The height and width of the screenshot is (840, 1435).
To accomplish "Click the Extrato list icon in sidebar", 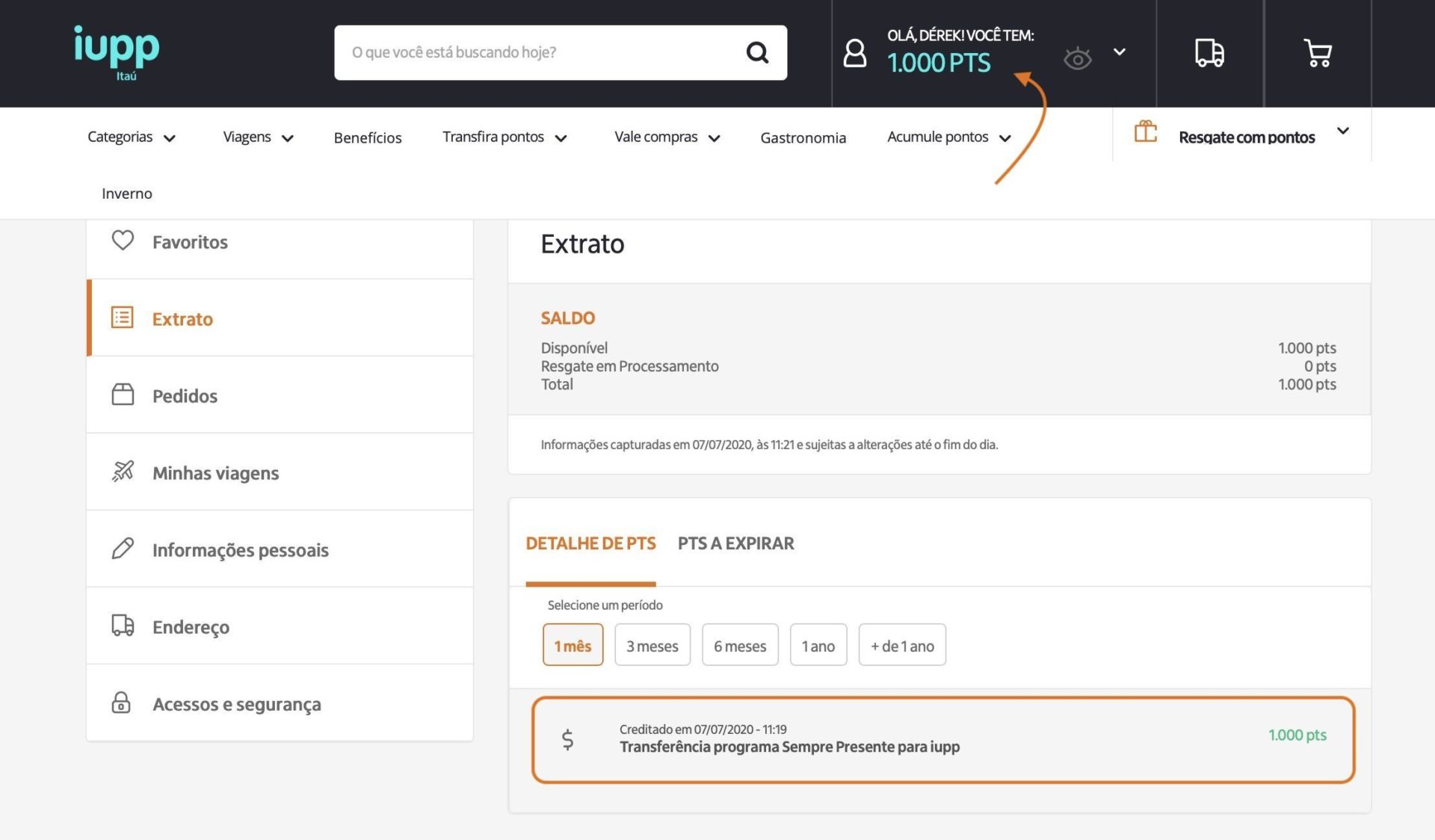I will click(122, 317).
